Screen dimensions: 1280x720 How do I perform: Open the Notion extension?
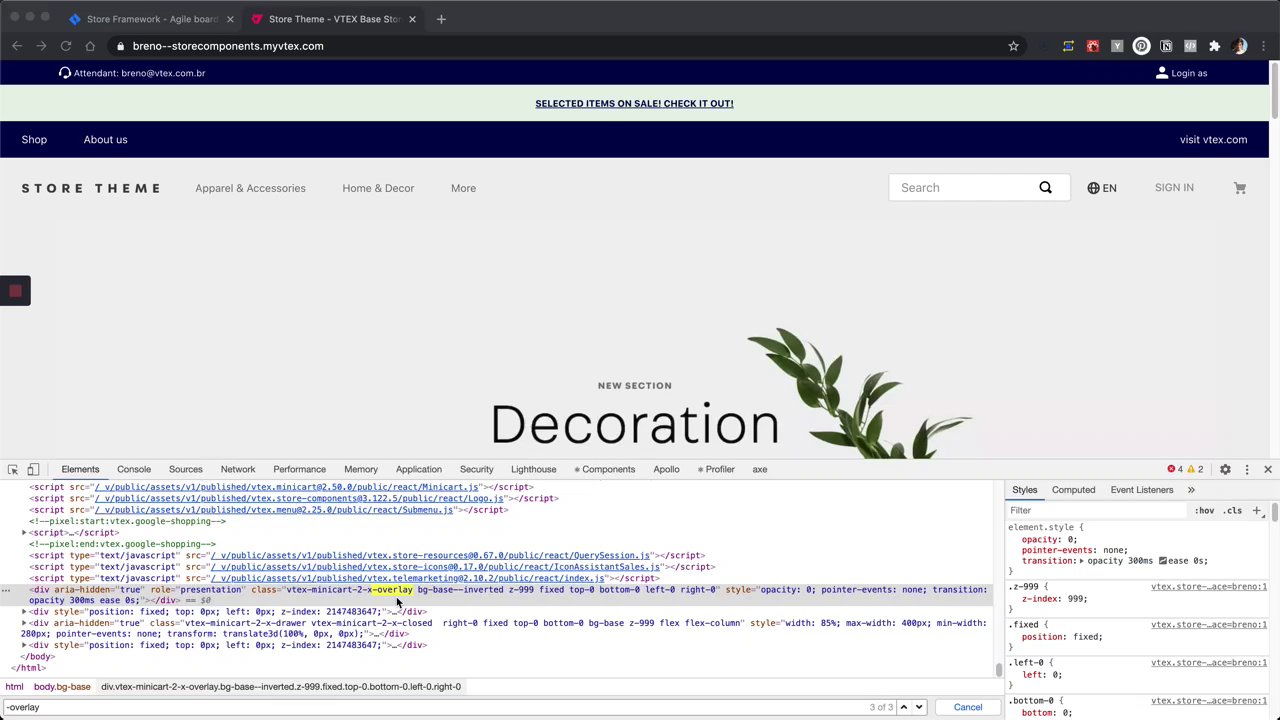pos(1166,46)
